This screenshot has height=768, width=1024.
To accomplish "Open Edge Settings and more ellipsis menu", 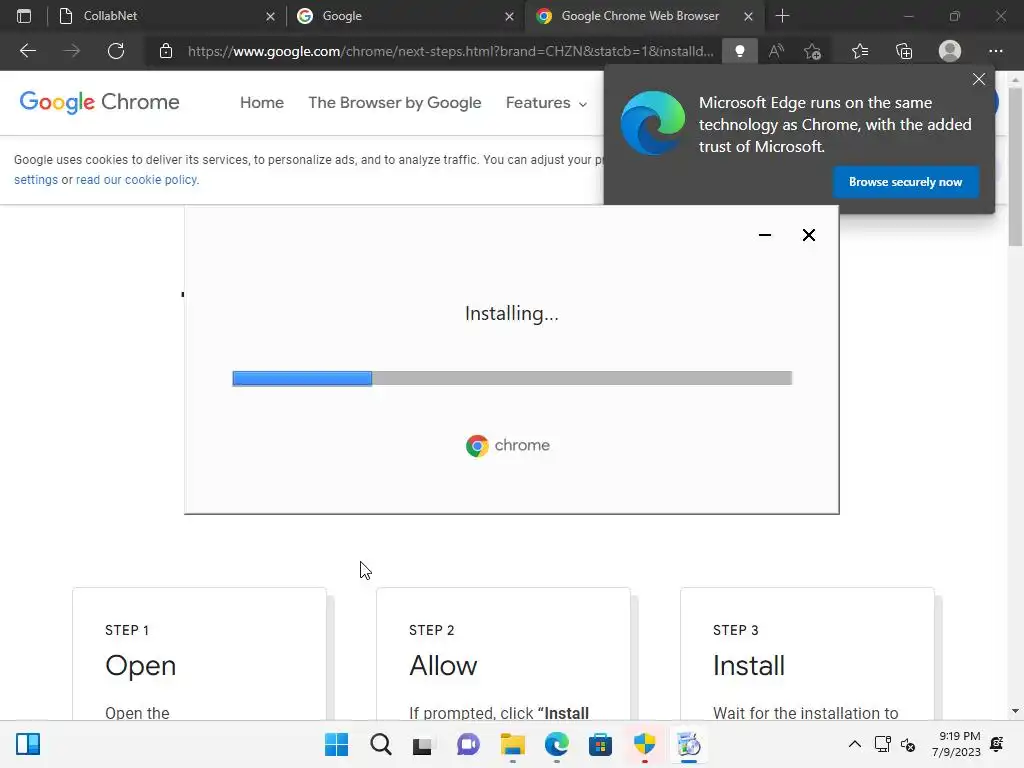I will (995, 51).
